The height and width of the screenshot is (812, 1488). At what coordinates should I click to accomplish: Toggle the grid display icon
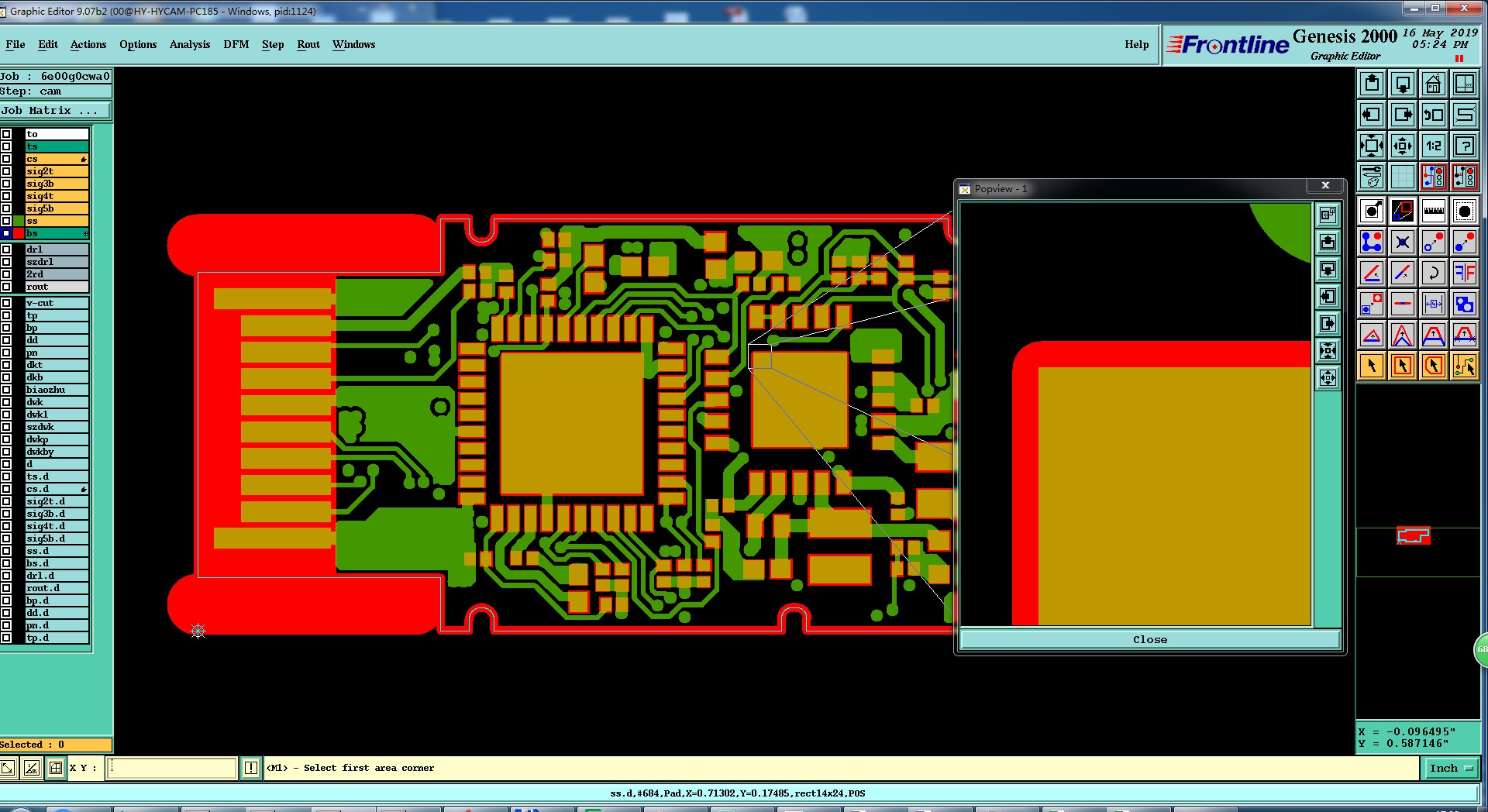click(1403, 177)
